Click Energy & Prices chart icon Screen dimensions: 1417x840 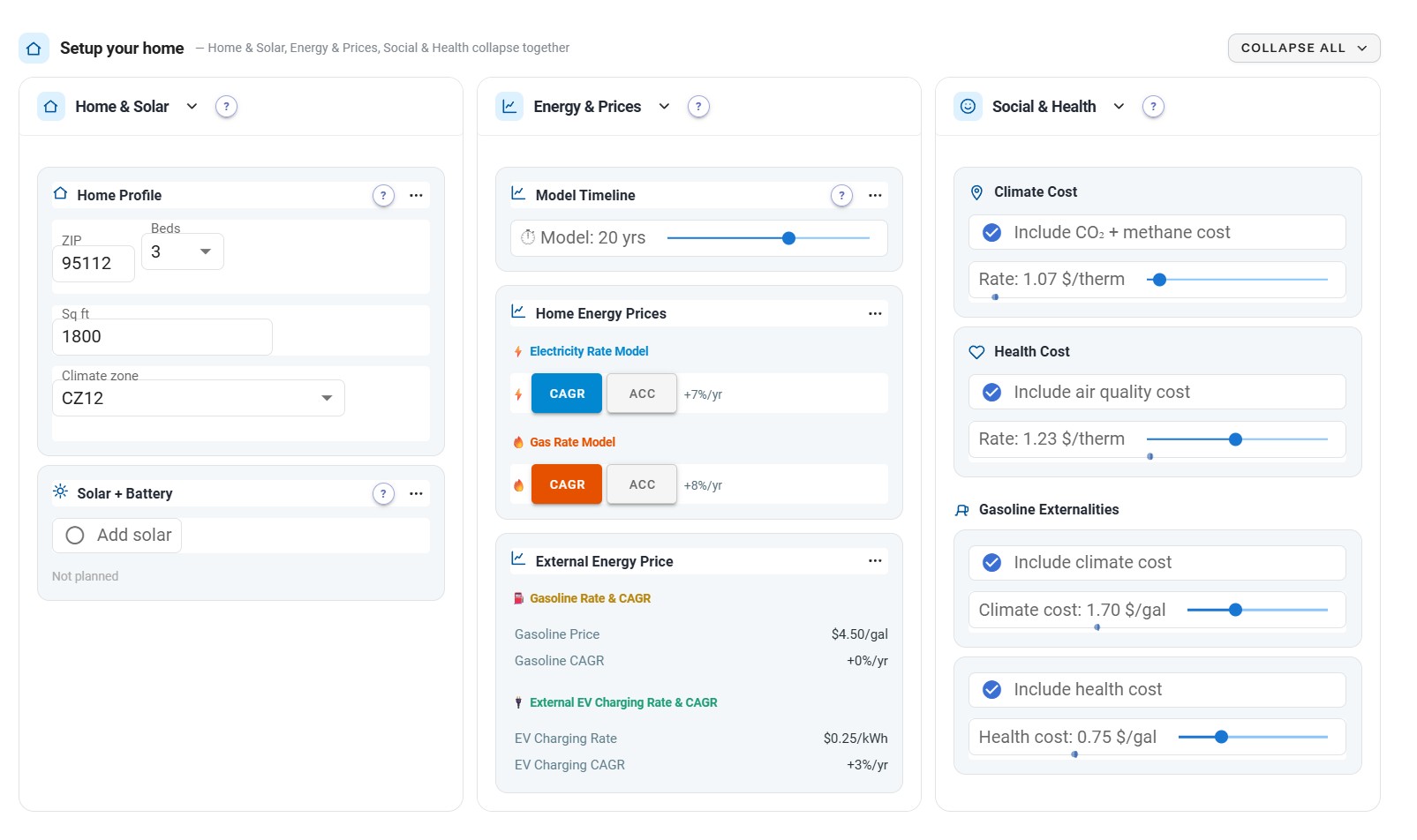[509, 107]
